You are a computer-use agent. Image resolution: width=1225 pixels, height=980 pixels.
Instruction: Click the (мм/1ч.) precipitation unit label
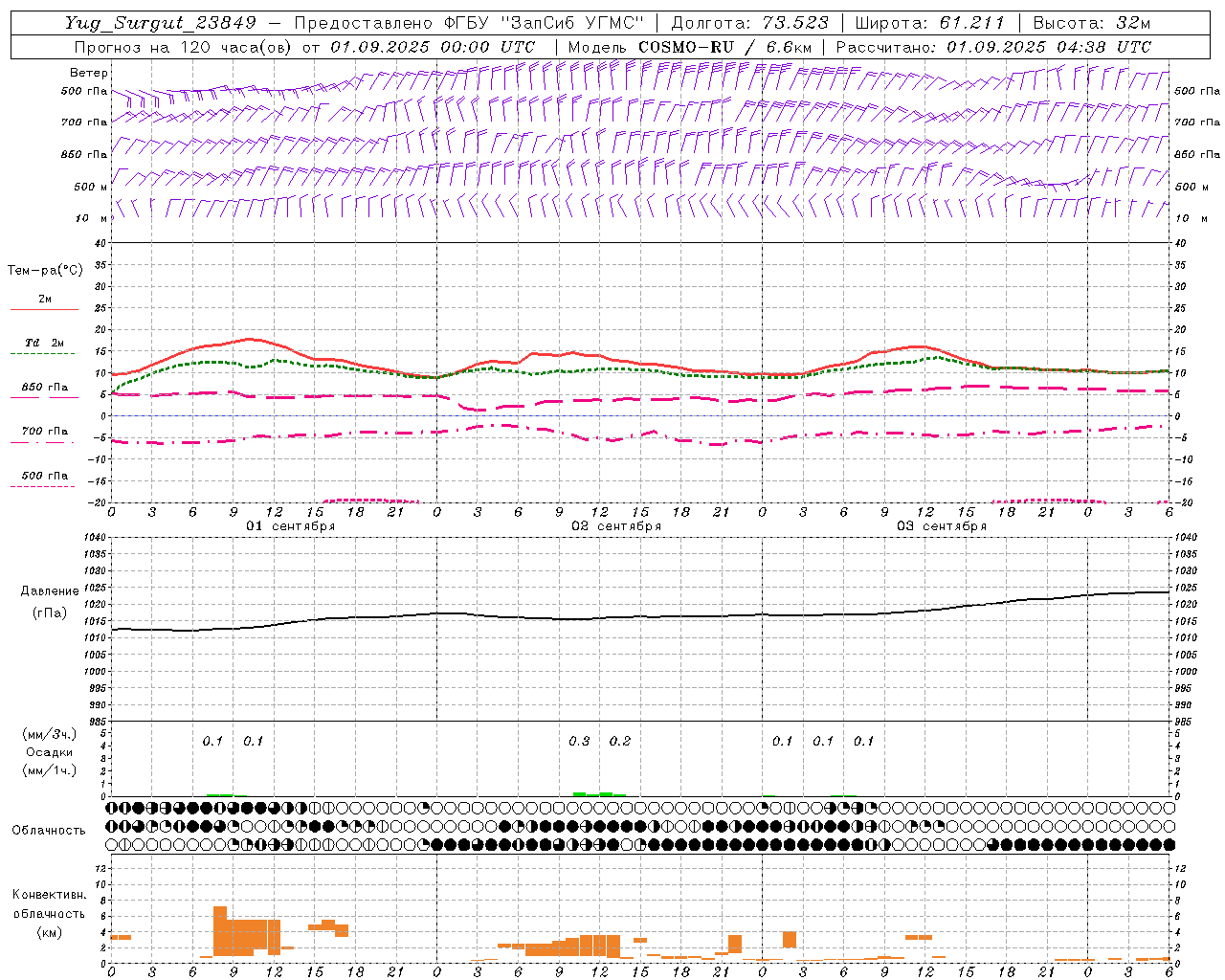(x=49, y=770)
